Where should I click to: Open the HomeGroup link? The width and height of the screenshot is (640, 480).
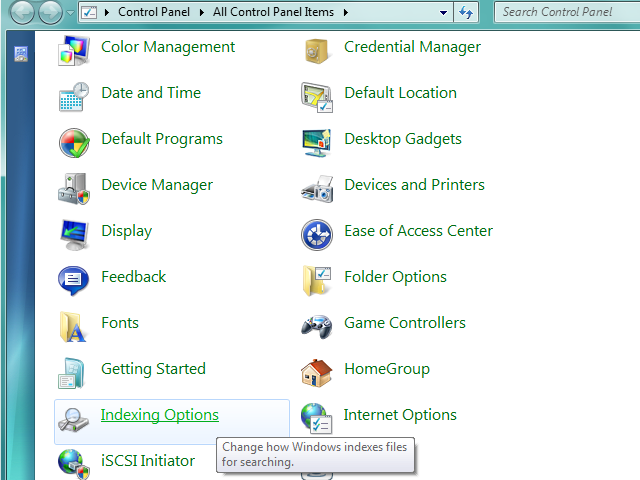(x=387, y=369)
